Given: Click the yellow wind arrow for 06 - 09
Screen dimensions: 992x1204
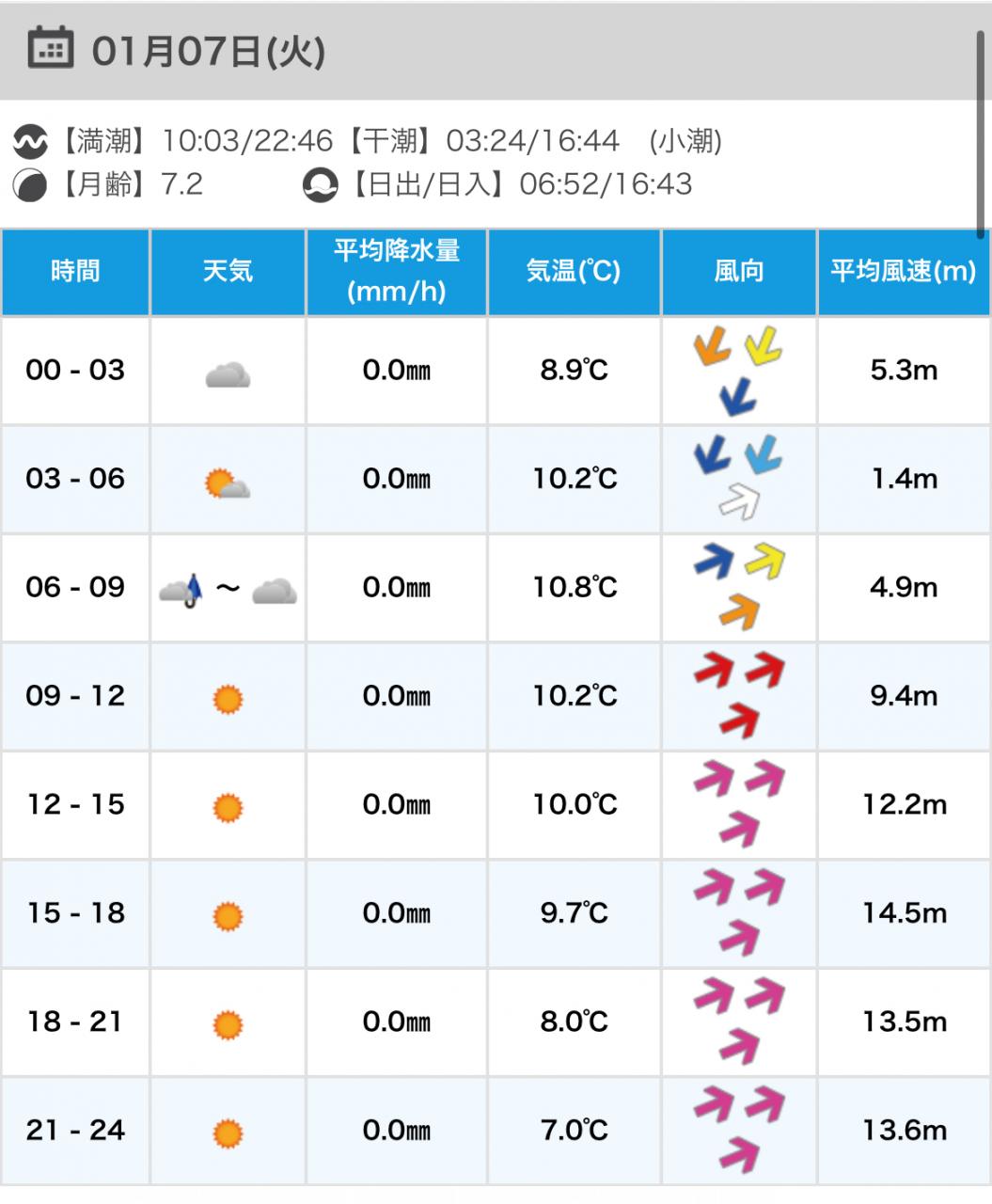Looking at the screenshot, I should tap(765, 561).
